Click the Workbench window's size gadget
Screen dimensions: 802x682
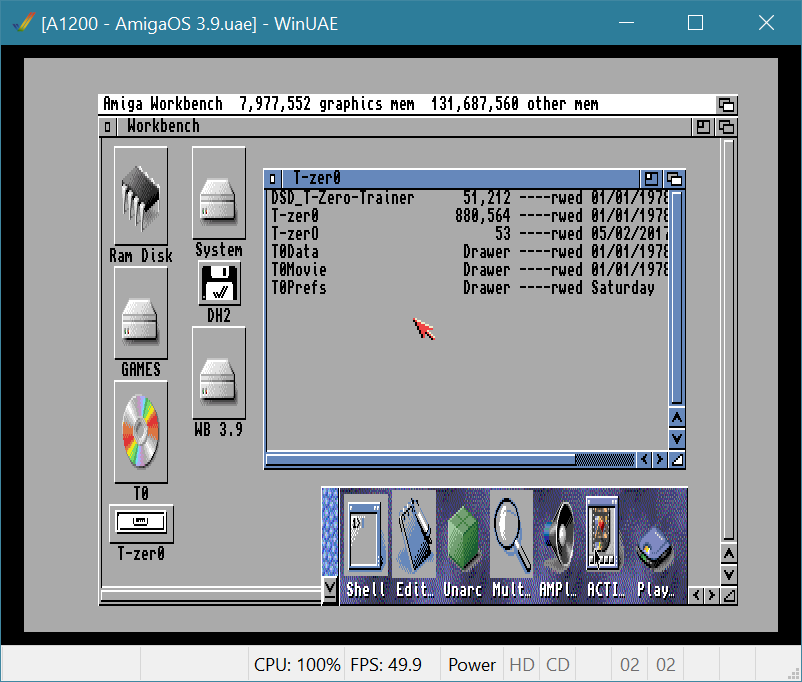click(729, 596)
